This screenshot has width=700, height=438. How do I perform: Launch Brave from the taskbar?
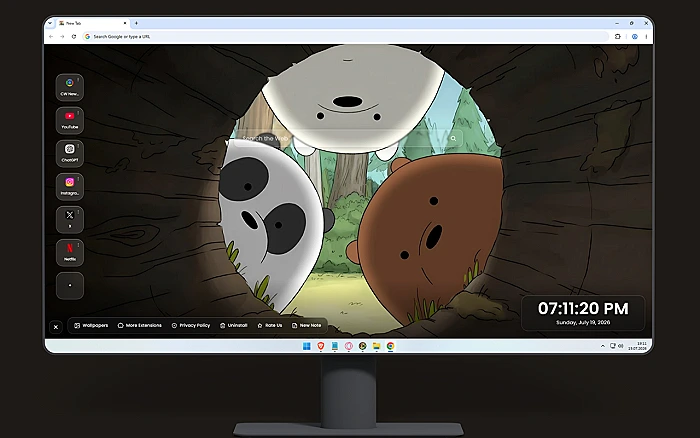coord(321,346)
